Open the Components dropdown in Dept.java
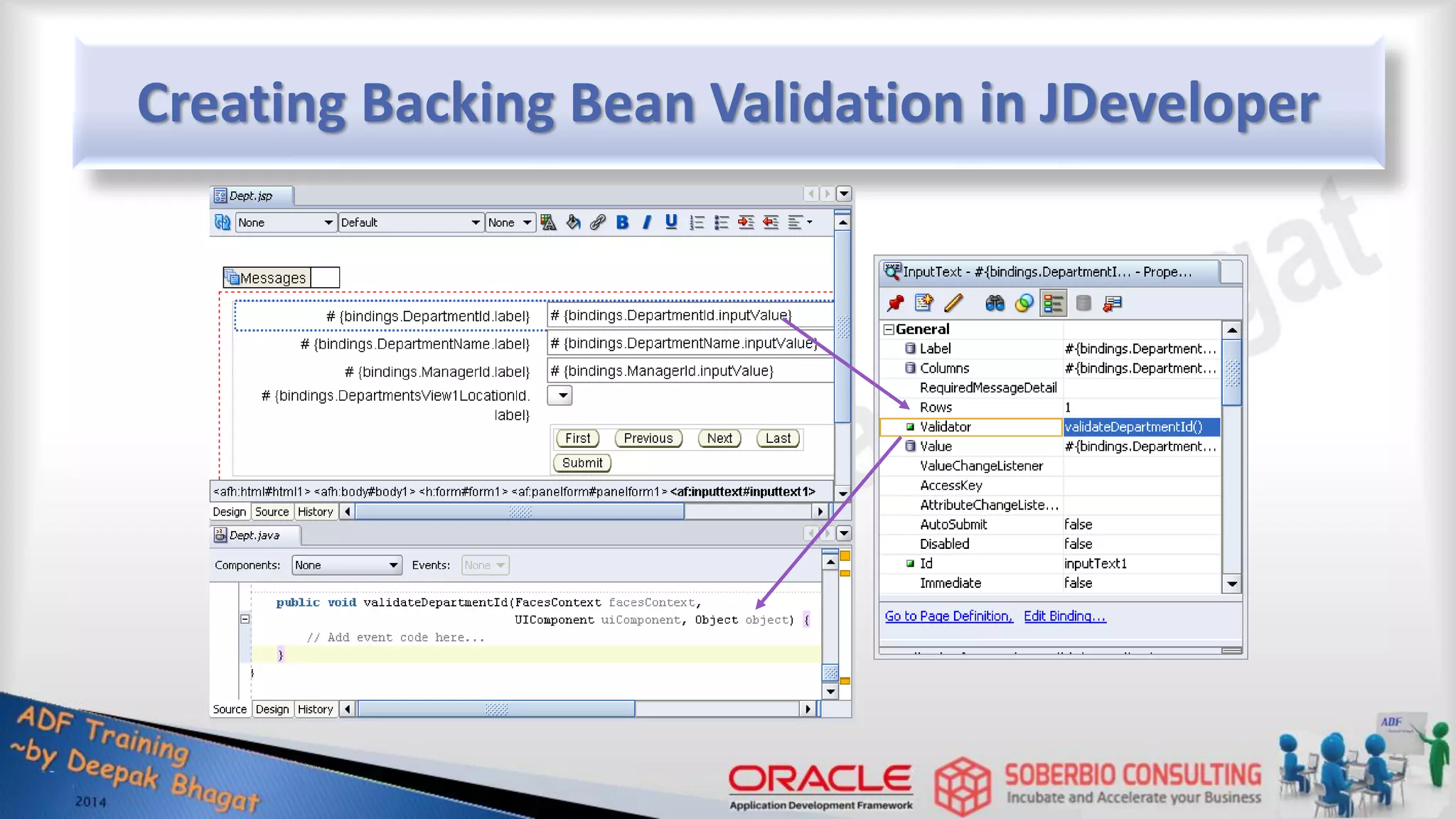Viewport: 1456px width, 819px height. (347, 565)
